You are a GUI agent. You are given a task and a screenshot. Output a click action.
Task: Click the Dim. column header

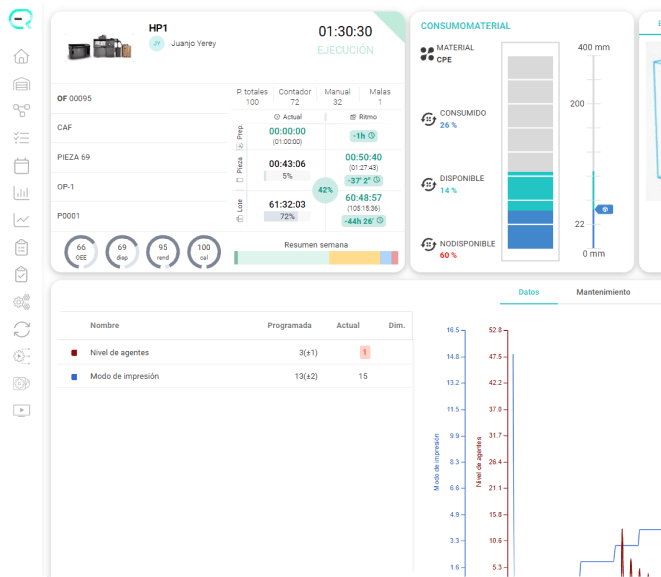tap(396, 325)
